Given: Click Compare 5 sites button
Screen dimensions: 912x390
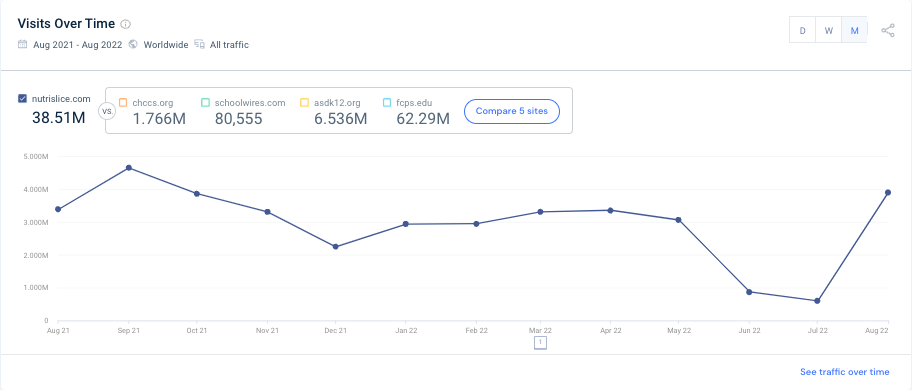Looking at the screenshot, I should [x=512, y=111].
